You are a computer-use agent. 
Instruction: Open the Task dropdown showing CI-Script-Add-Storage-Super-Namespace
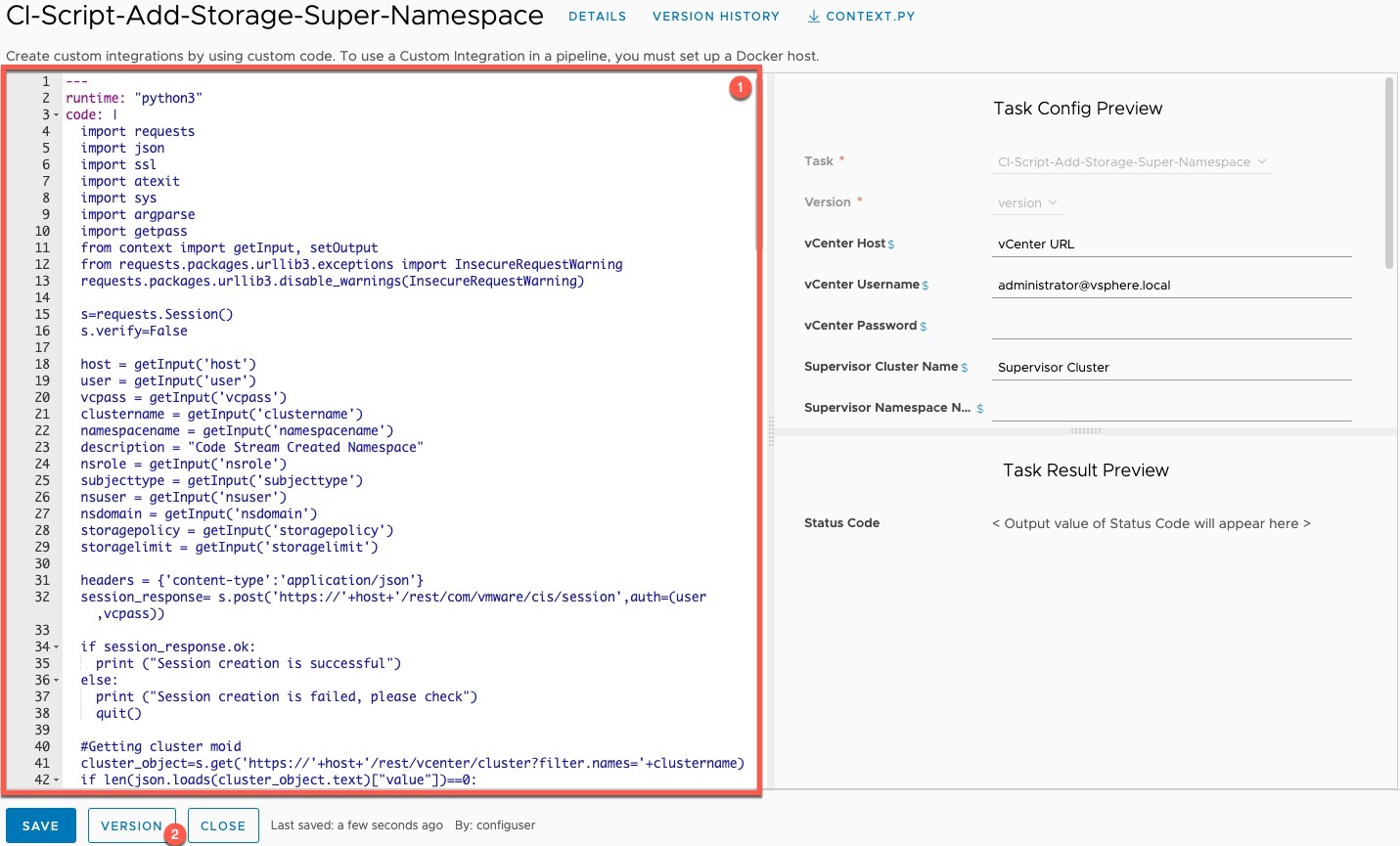tap(1132, 162)
